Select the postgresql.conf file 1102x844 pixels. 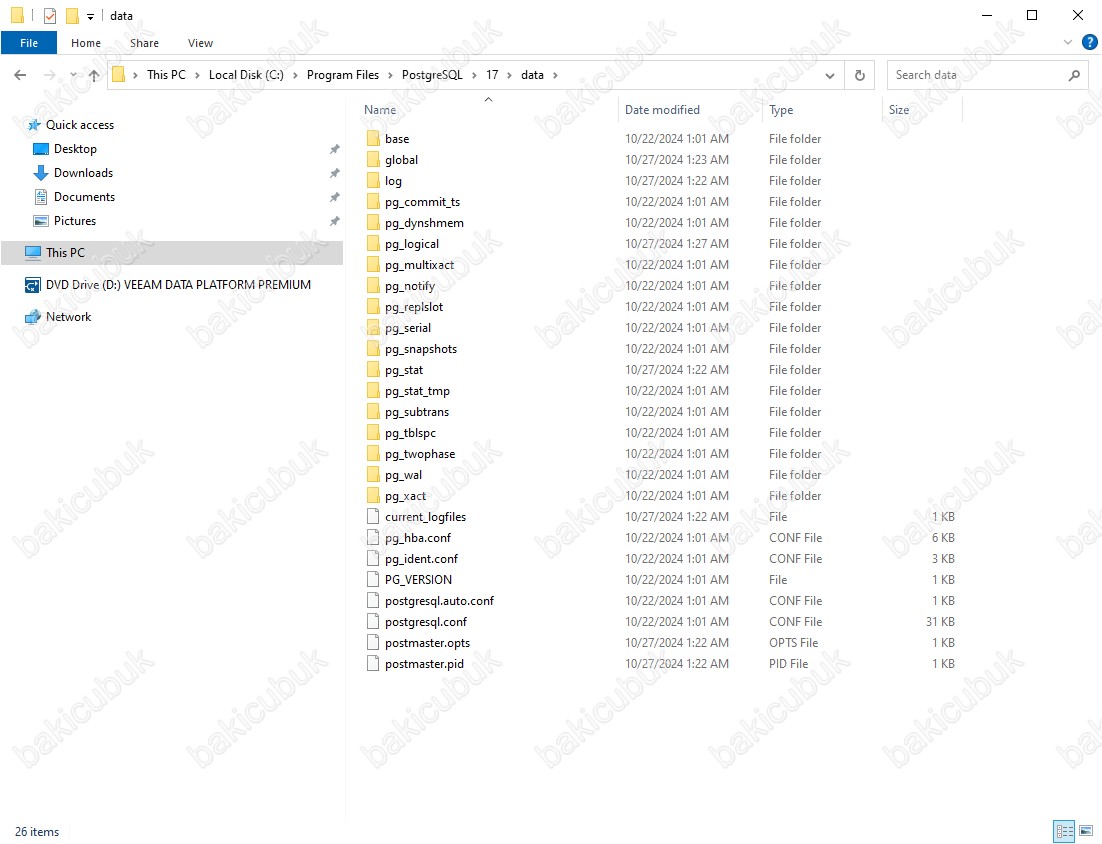point(425,622)
